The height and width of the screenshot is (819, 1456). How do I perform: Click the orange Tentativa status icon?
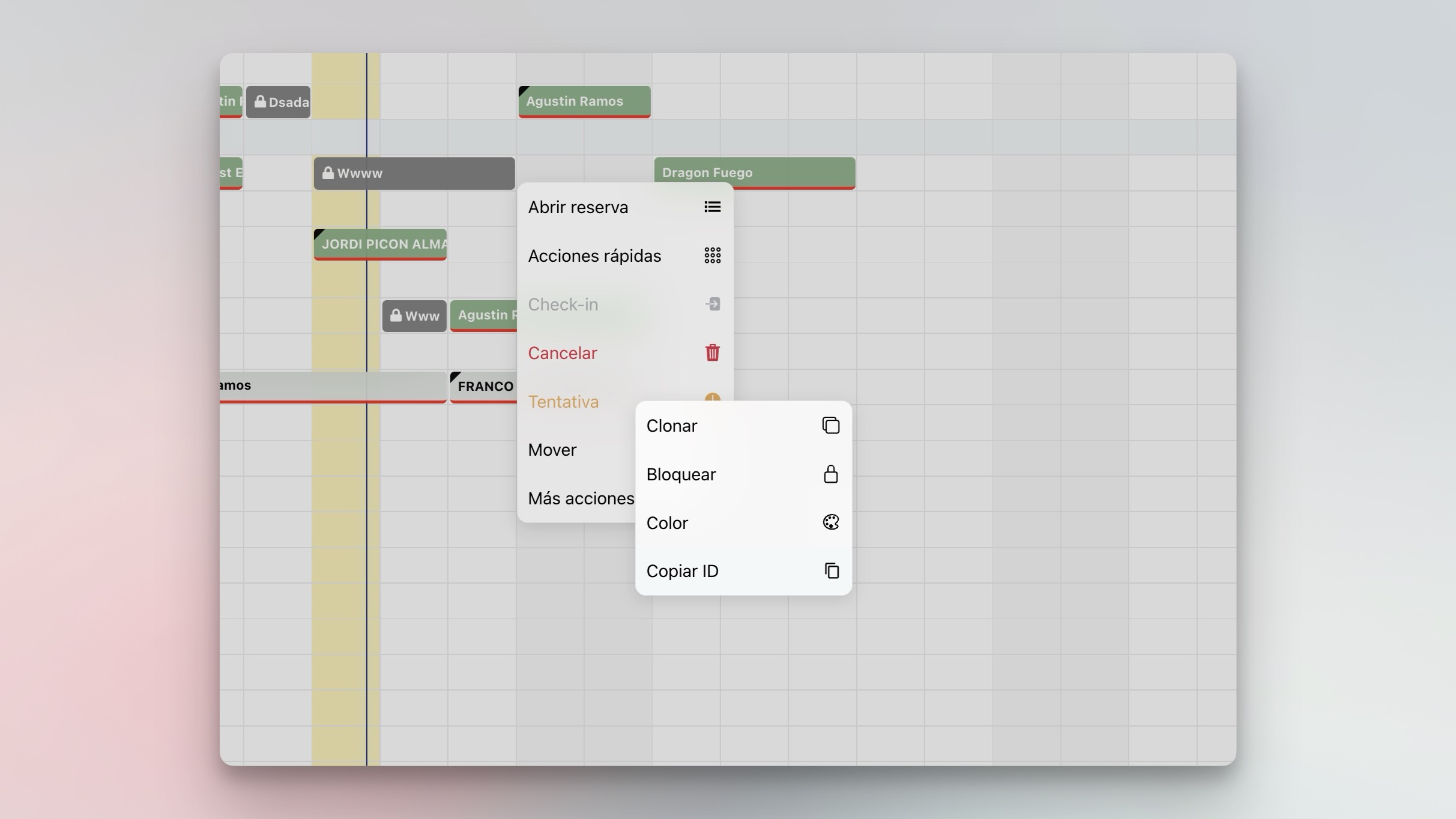(x=712, y=397)
